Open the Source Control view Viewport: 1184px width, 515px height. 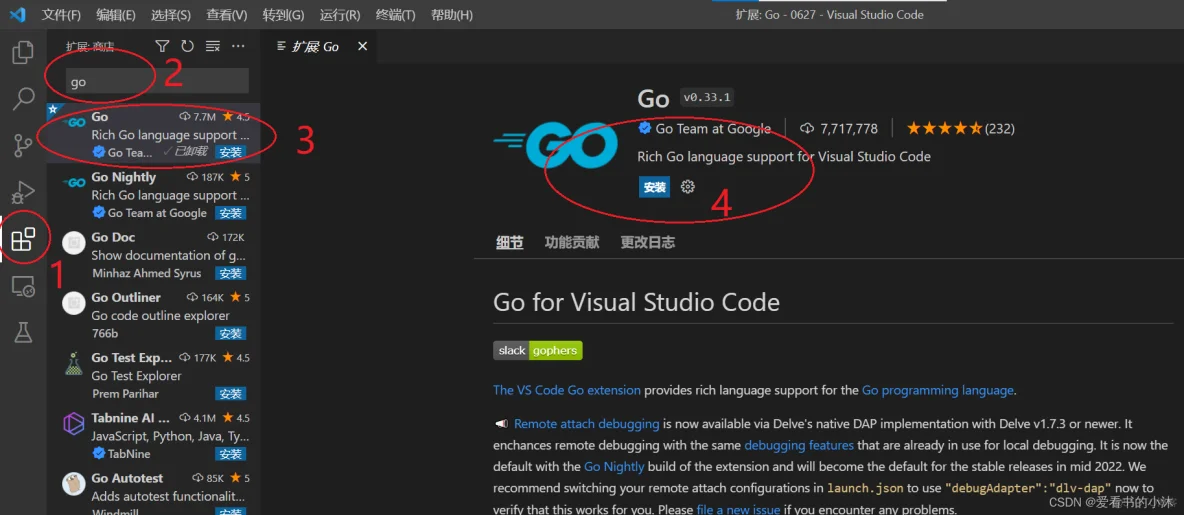(23, 145)
